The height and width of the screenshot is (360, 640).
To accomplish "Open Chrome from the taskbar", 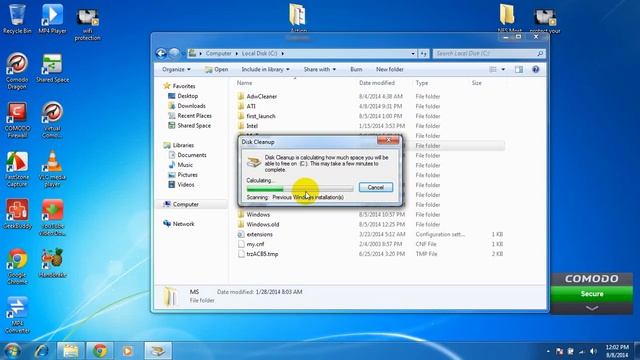I will pos(99,351).
